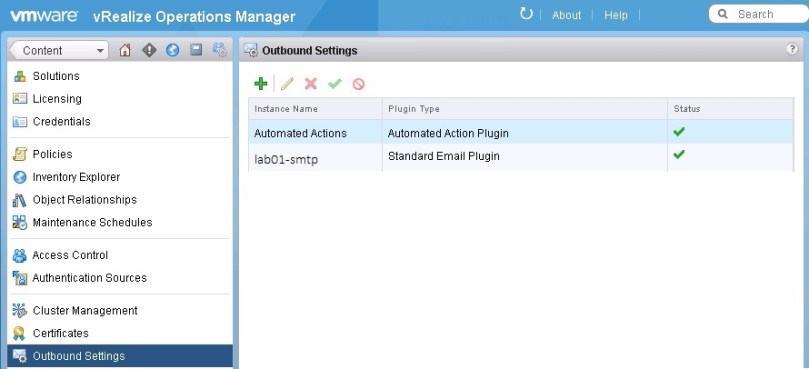Select the lab01-smtp instance name

click(x=286, y=159)
